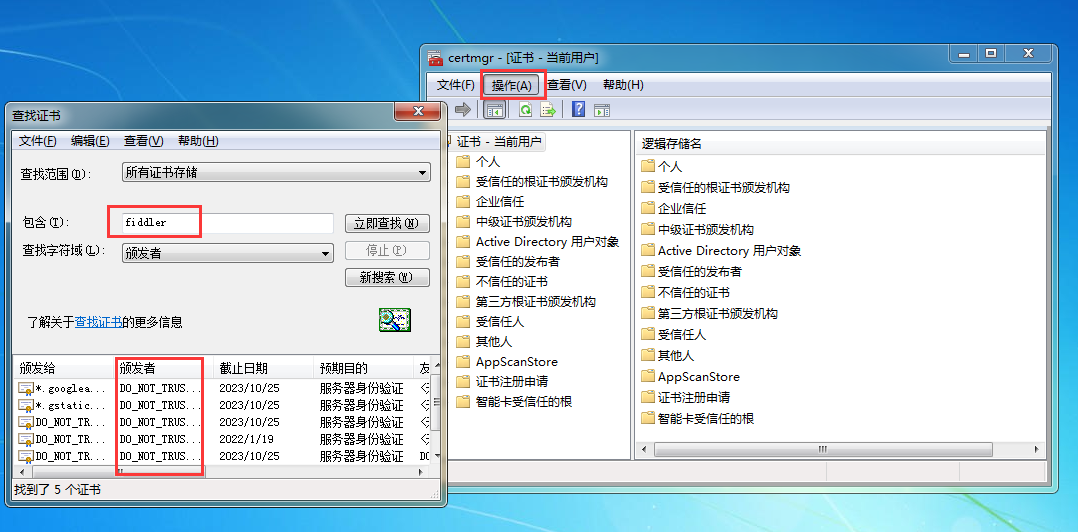Click certificate icon of the *.googlea... result row
1078x532 pixels.
tap(25, 388)
